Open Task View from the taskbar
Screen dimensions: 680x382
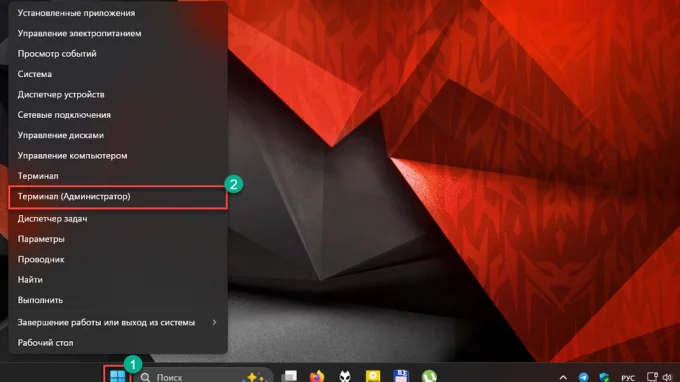click(x=289, y=376)
